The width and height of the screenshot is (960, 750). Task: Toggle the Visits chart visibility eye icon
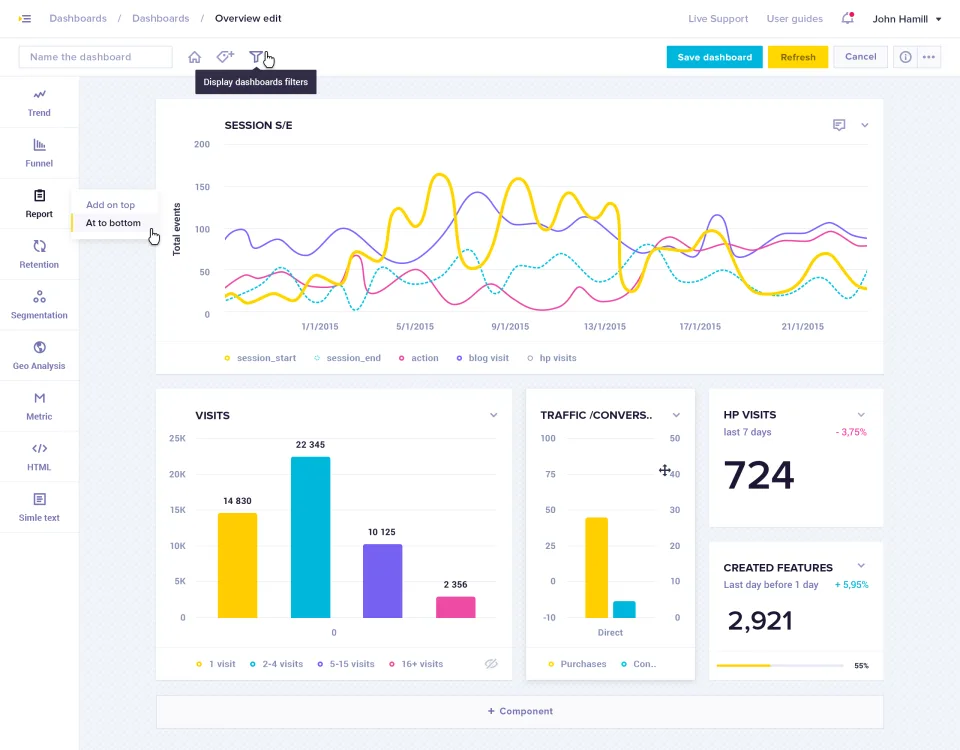coord(491,664)
